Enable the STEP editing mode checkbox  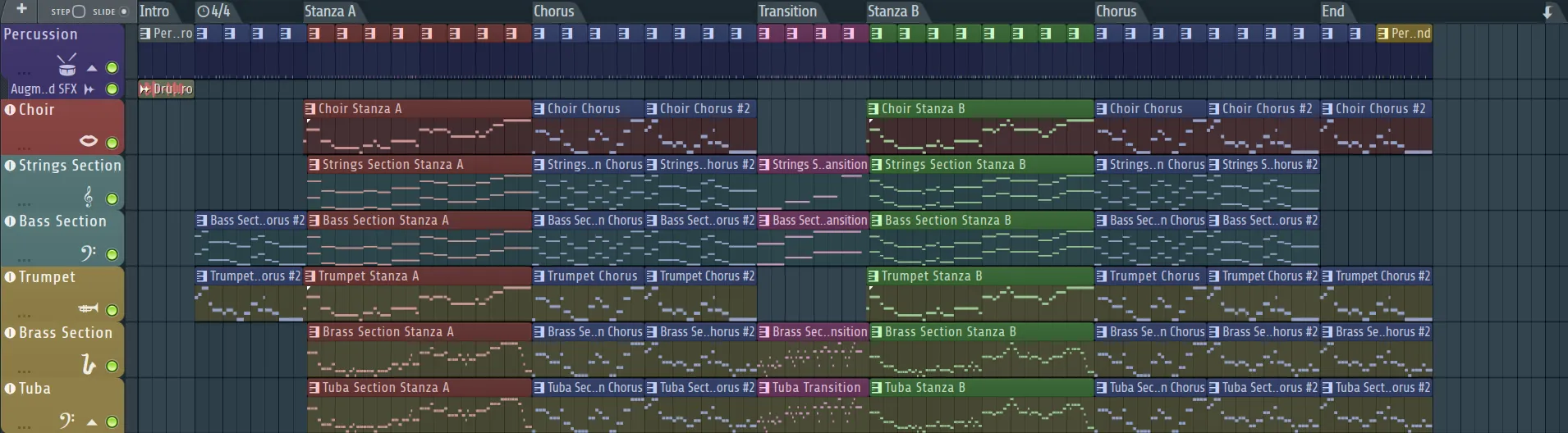(79, 11)
